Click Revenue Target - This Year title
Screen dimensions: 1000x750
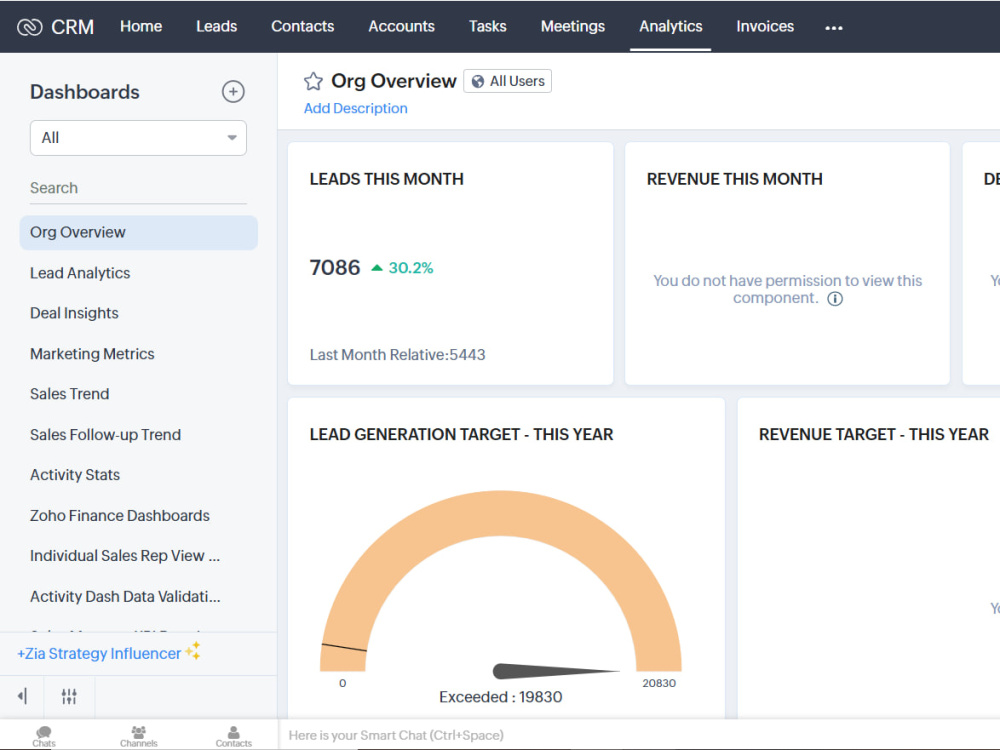point(874,435)
